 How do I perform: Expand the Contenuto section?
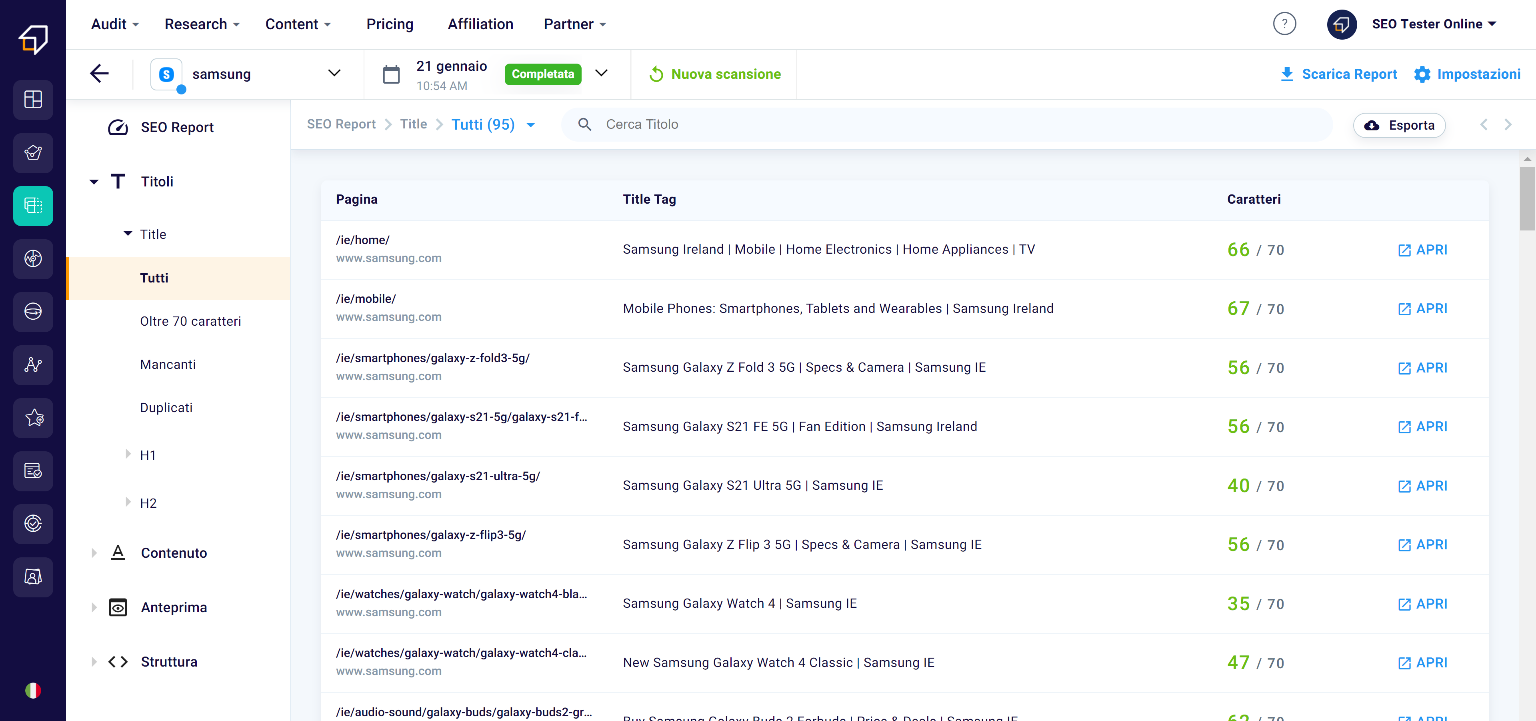pyautogui.click(x=95, y=553)
